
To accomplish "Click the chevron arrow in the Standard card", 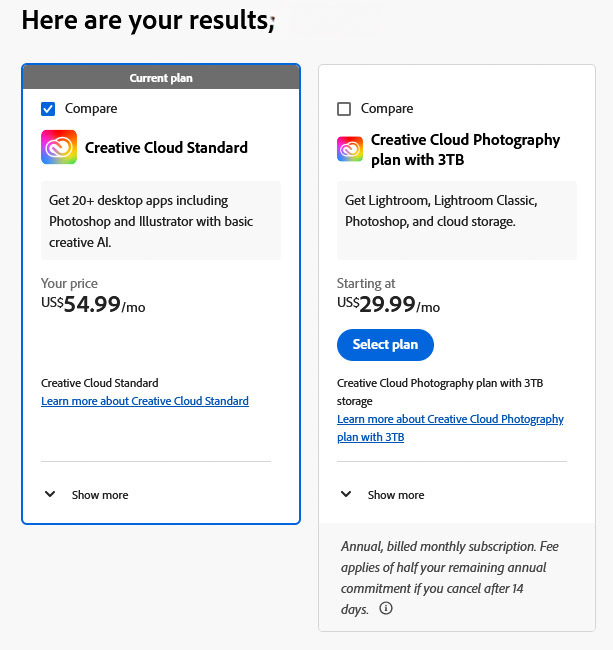I will tap(51, 494).
